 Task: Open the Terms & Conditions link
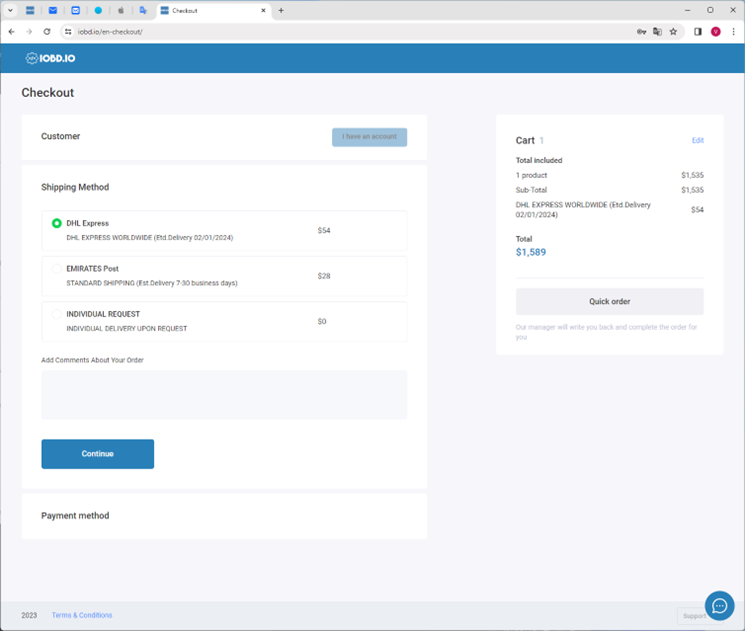tap(82, 615)
